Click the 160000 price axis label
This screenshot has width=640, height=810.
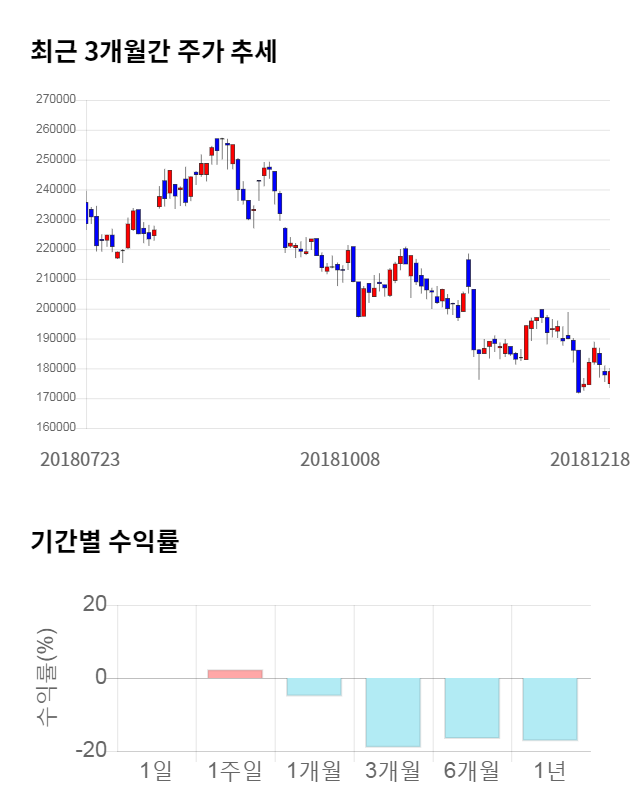coord(55,428)
